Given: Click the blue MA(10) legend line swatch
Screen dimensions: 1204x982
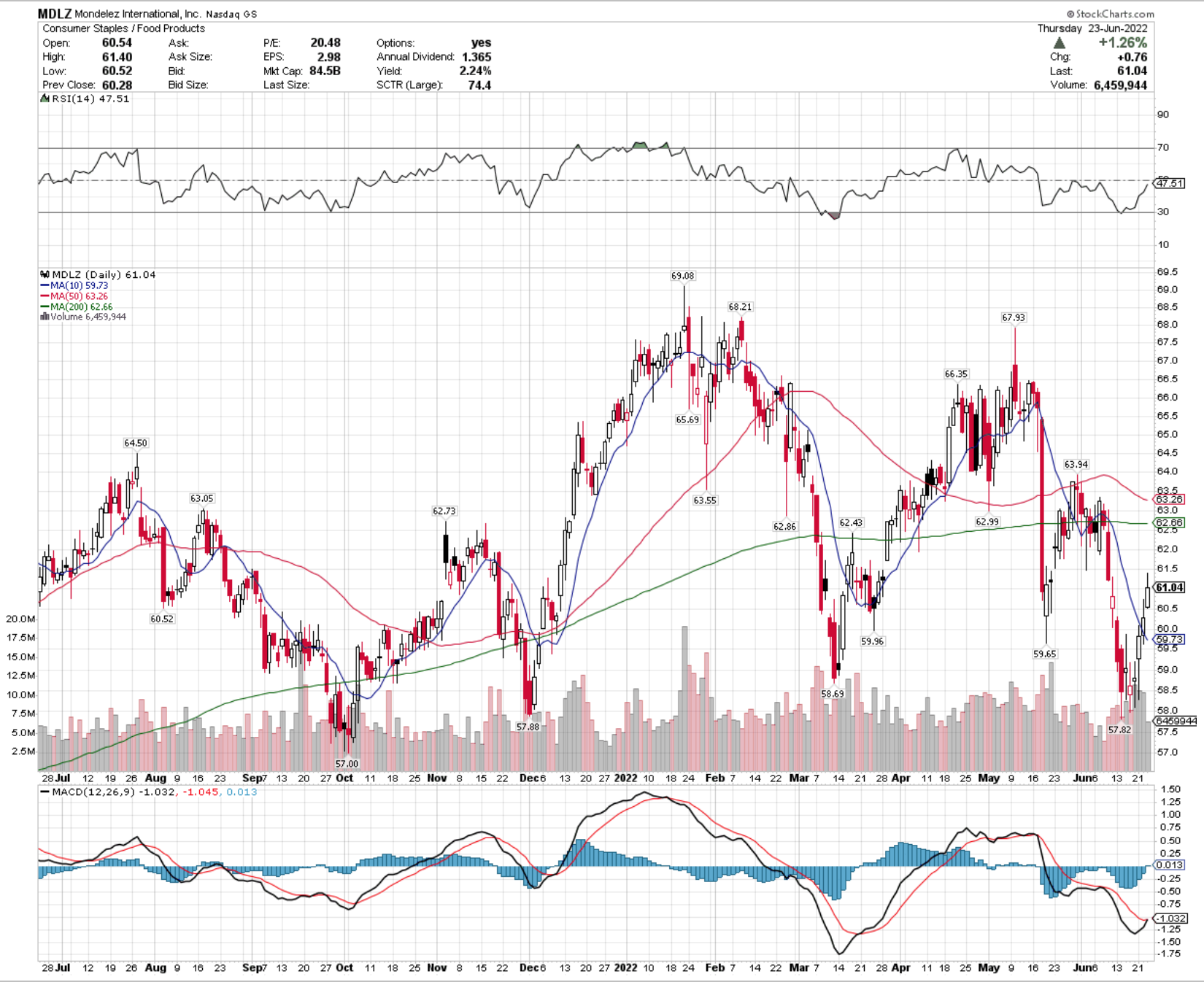Looking at the screenshot, I should pyautogui.click(x=45, y=286).
